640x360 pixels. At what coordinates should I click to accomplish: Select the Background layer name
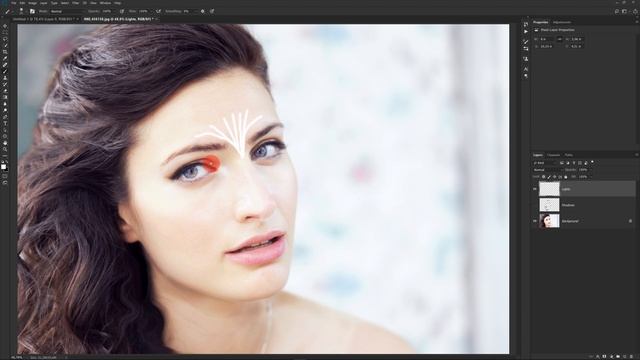570,221
